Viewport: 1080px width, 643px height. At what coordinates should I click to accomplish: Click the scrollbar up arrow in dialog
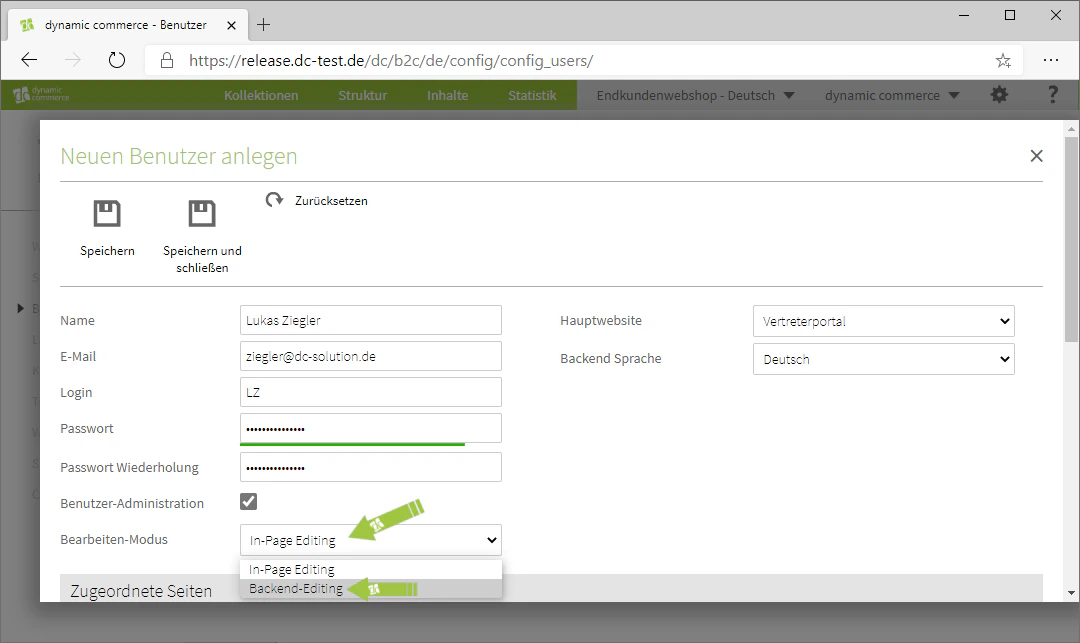click(1070, 129)
